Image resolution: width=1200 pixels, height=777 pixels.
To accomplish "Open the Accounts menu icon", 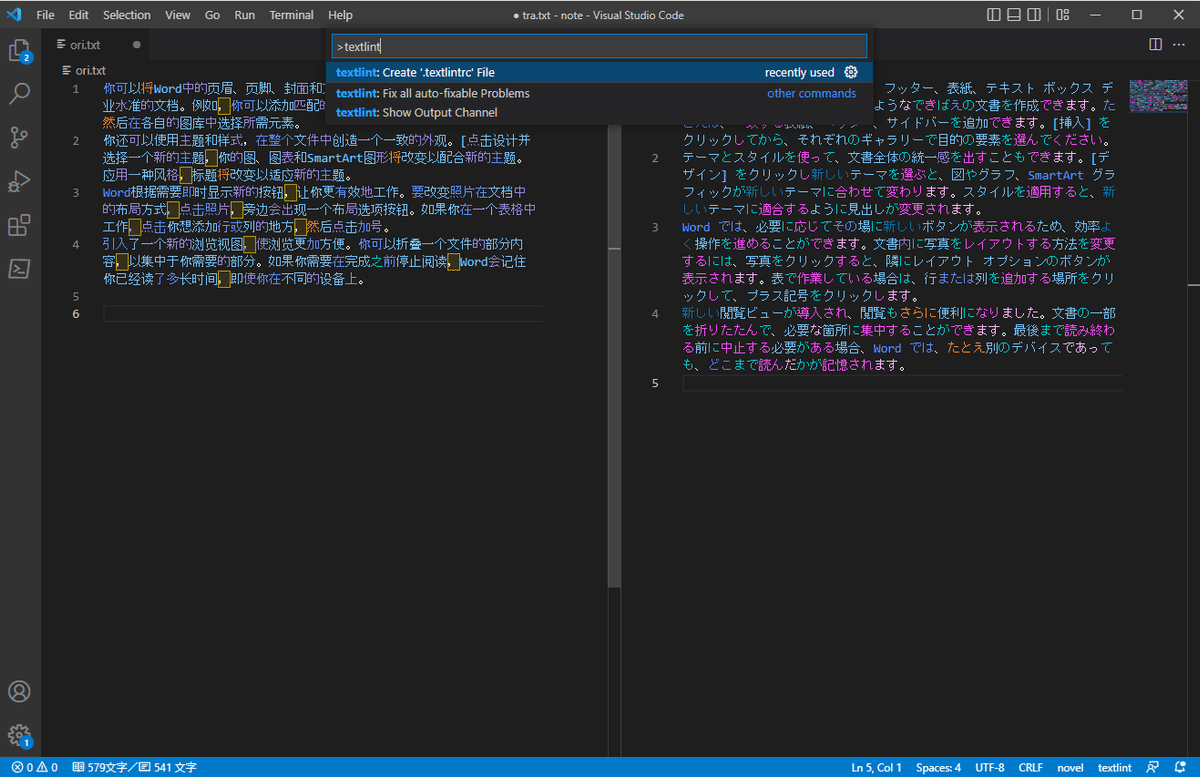I will pyautogui.click(x=19, y=691).
